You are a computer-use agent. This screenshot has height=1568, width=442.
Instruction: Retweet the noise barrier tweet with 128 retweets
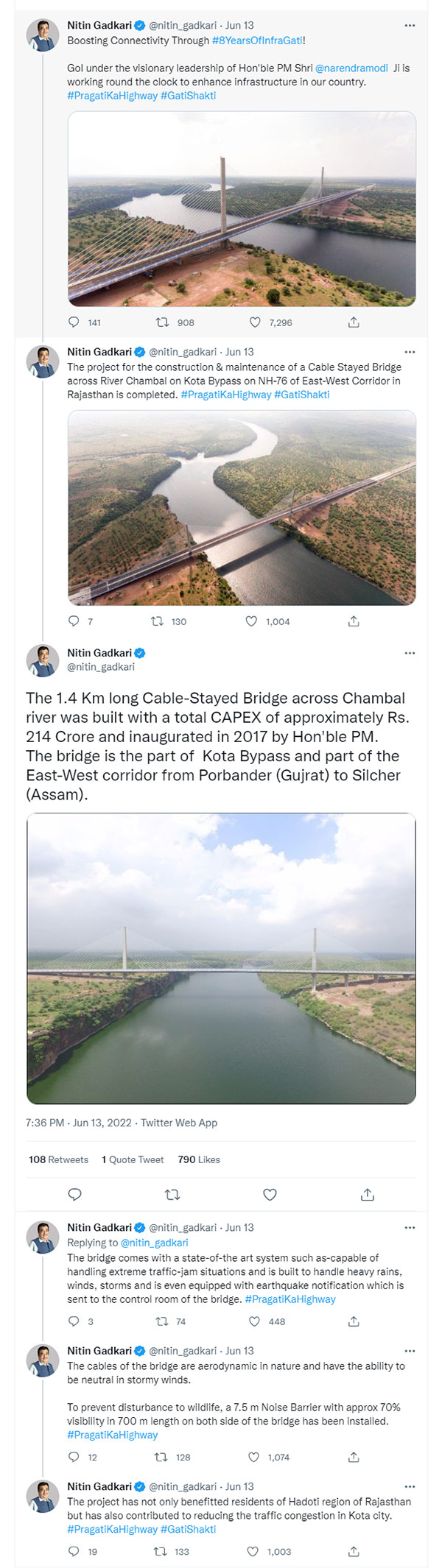tap(160, 1456)
